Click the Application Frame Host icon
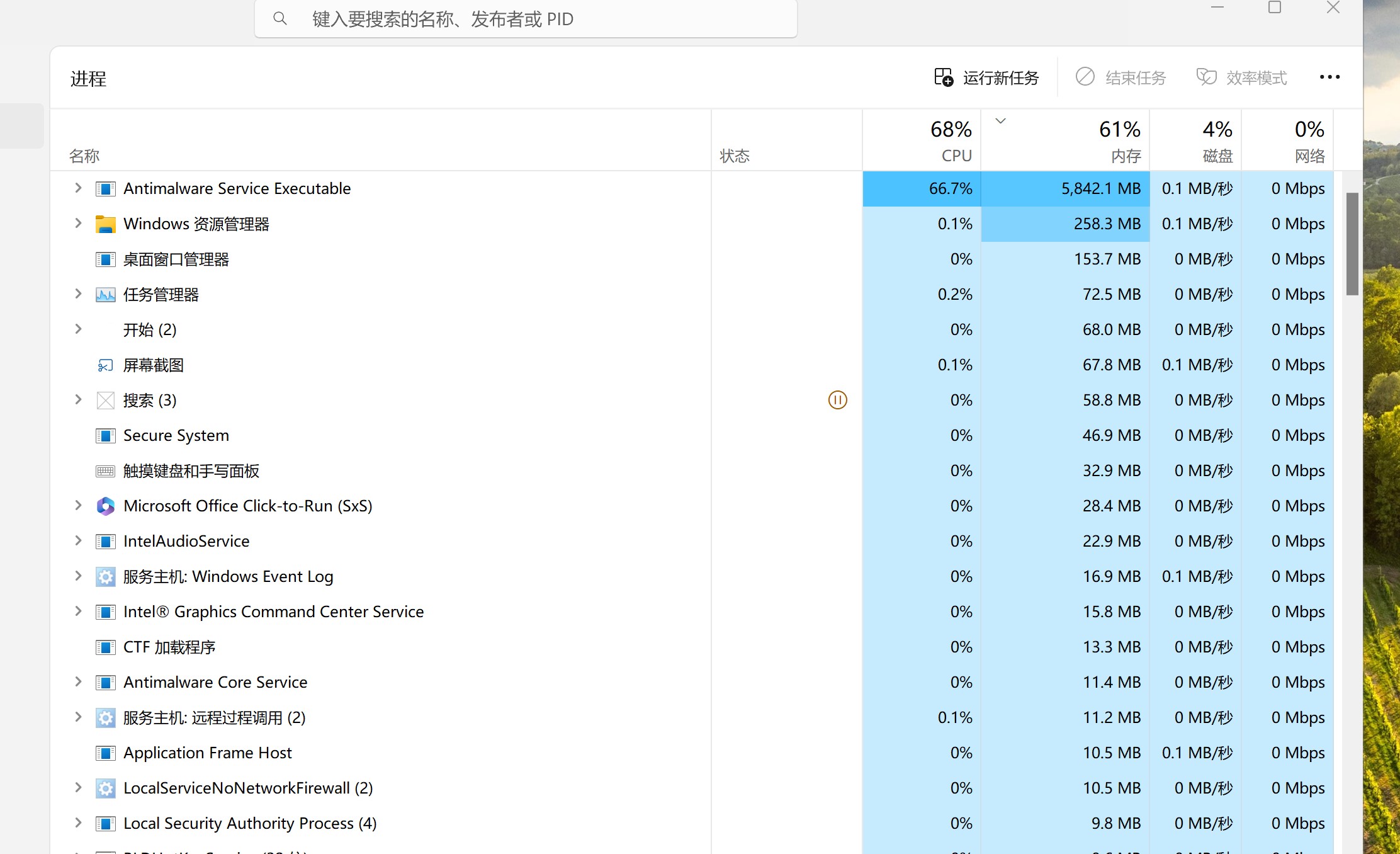Screen dimensions: 1400x854 [x=105, y=753]
